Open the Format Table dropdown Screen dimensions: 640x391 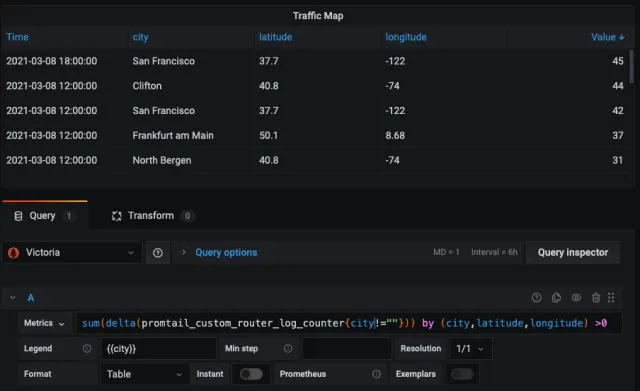pos(144,374)
